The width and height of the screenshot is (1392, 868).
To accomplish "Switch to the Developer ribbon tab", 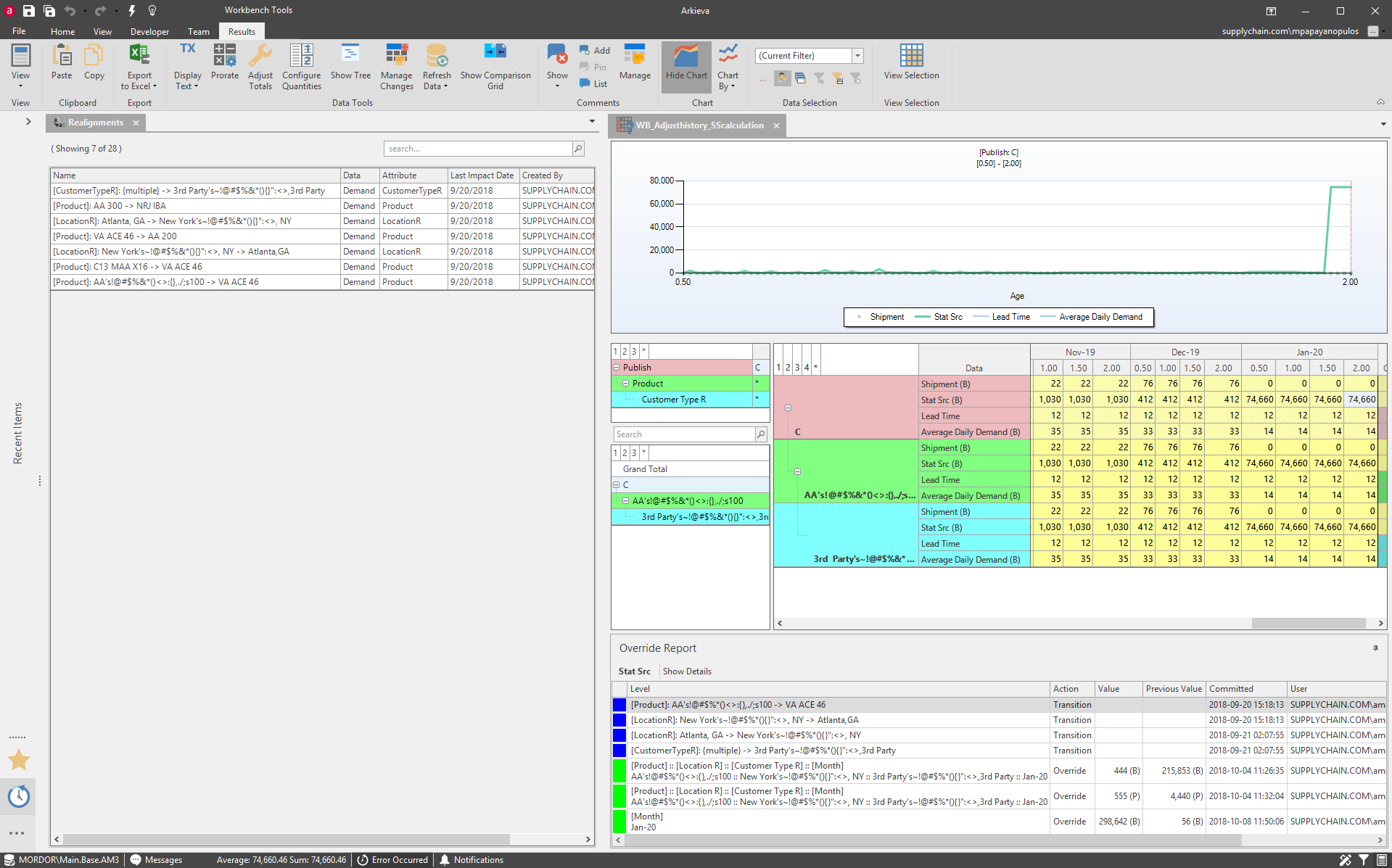I will [x=149, y=31].
